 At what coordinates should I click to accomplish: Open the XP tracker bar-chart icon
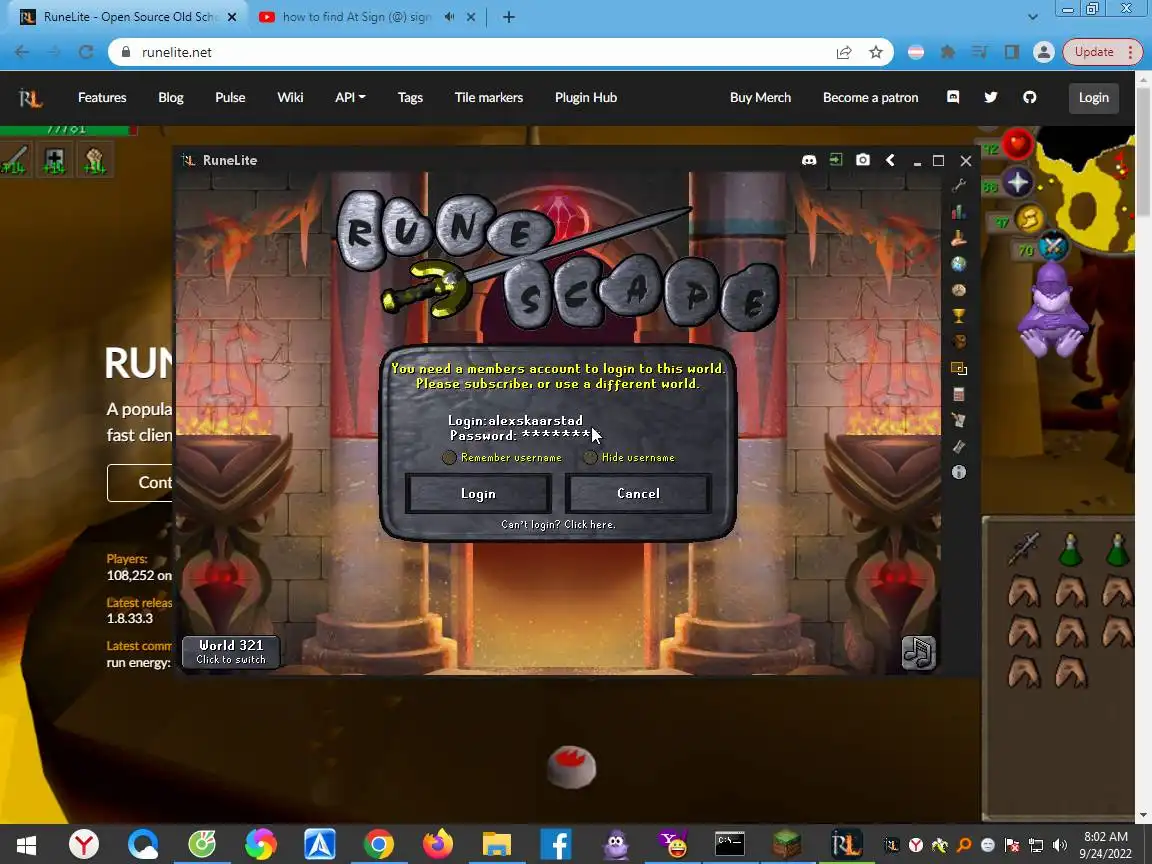tap(958, 212)
